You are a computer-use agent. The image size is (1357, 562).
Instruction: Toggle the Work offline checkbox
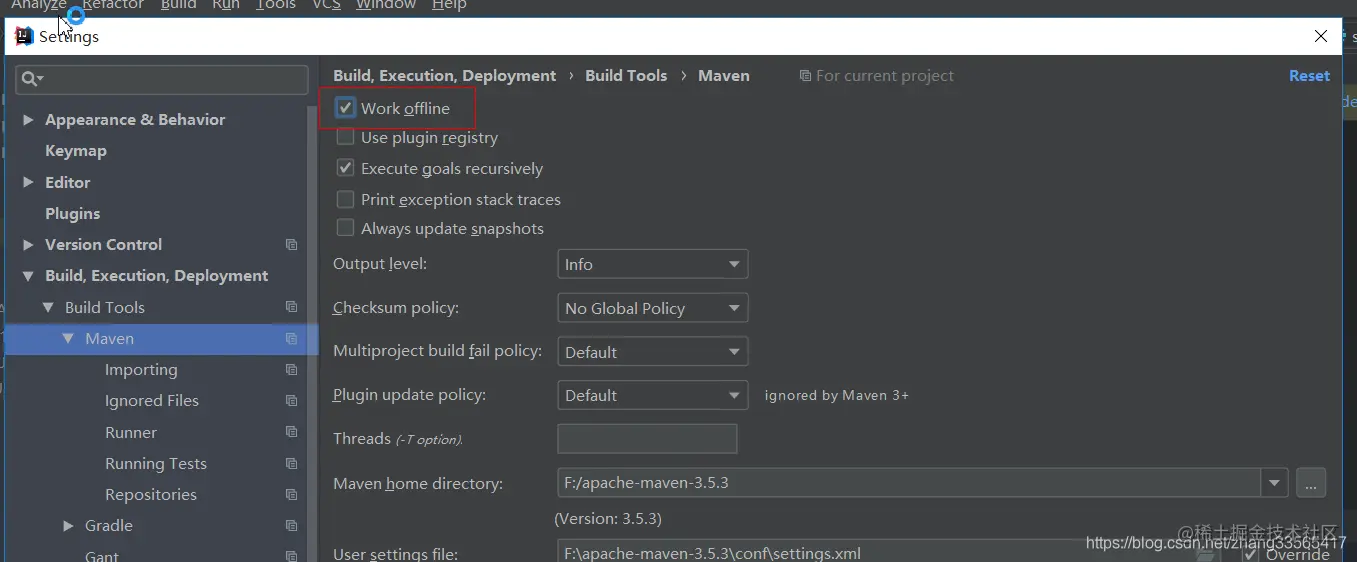[x=345, y=108]
